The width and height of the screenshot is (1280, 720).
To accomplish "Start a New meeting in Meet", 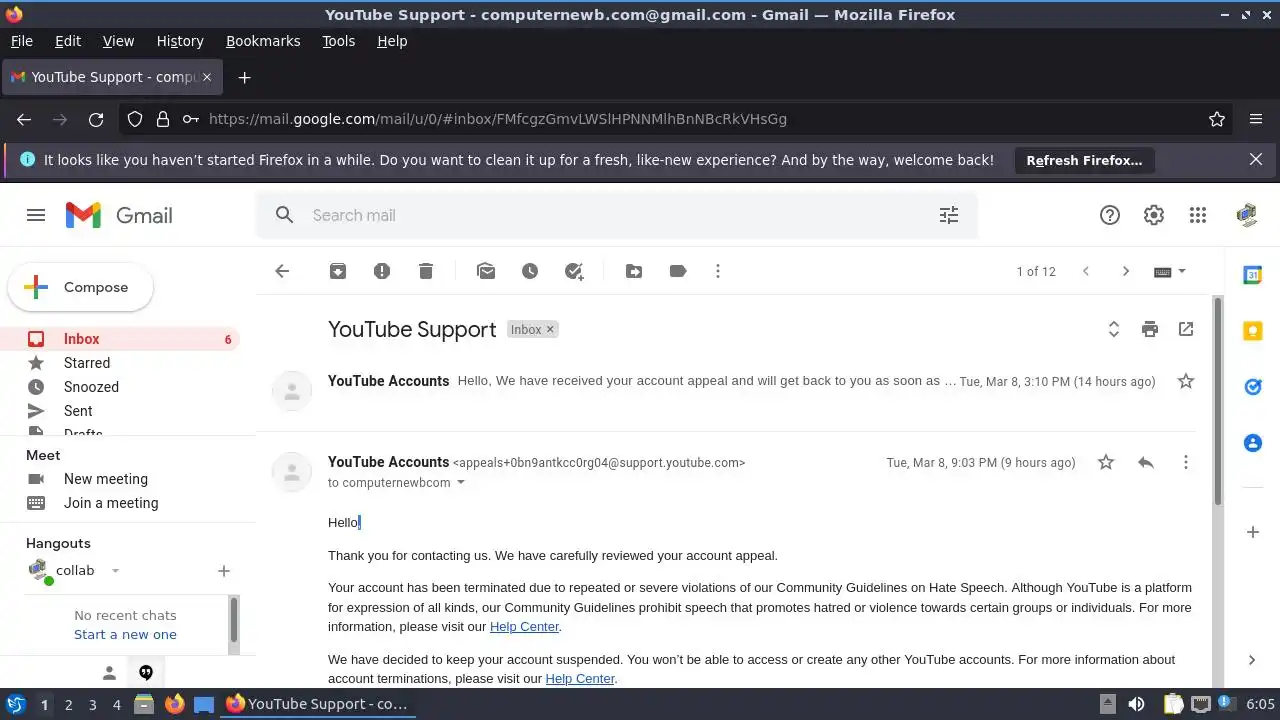I will pos(106,479).
